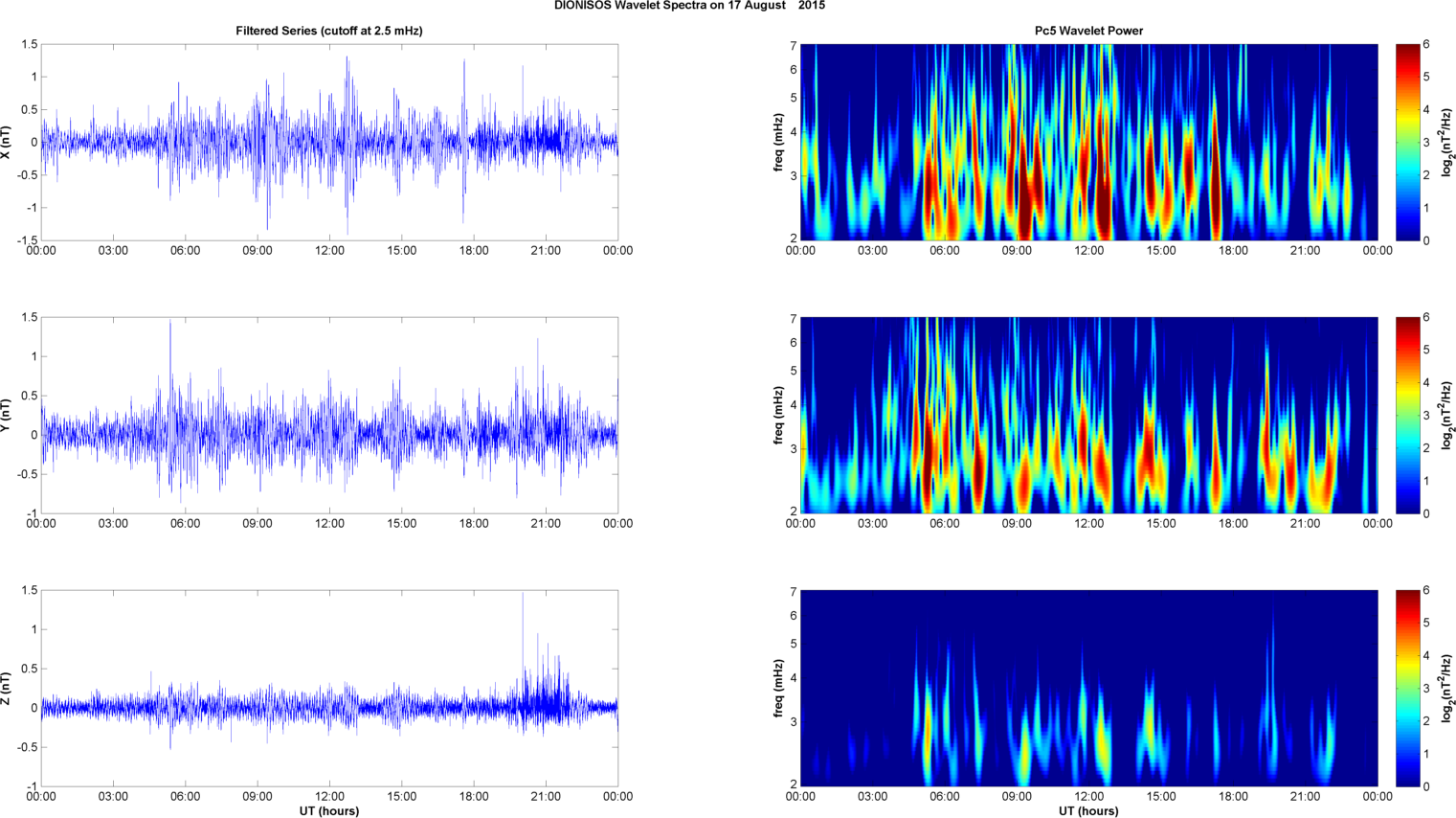Click the log2(nT²/Hz) label of the Z colorbar

(1447, 689)
